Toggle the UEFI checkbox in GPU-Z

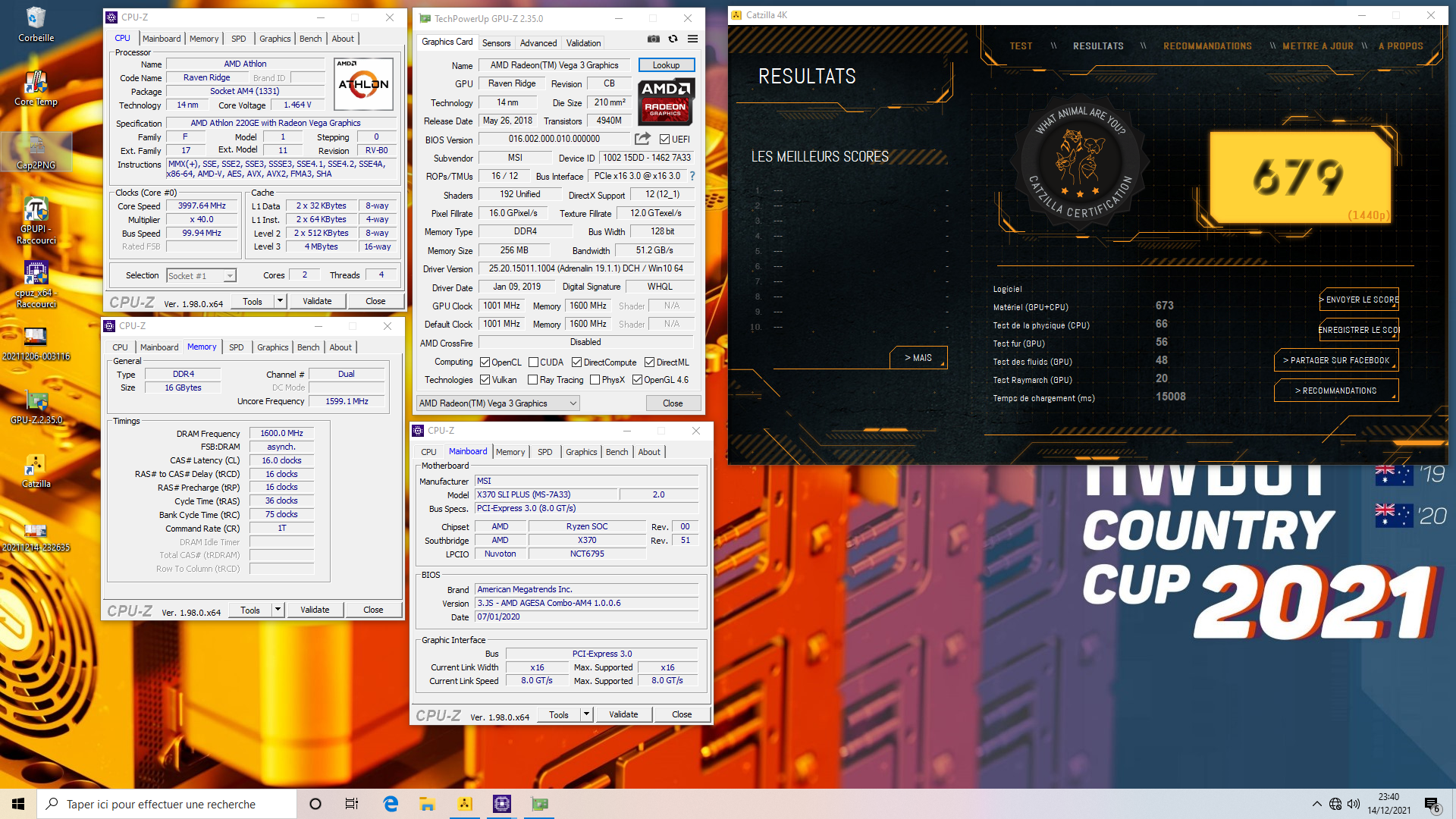[x=664, y=140]
